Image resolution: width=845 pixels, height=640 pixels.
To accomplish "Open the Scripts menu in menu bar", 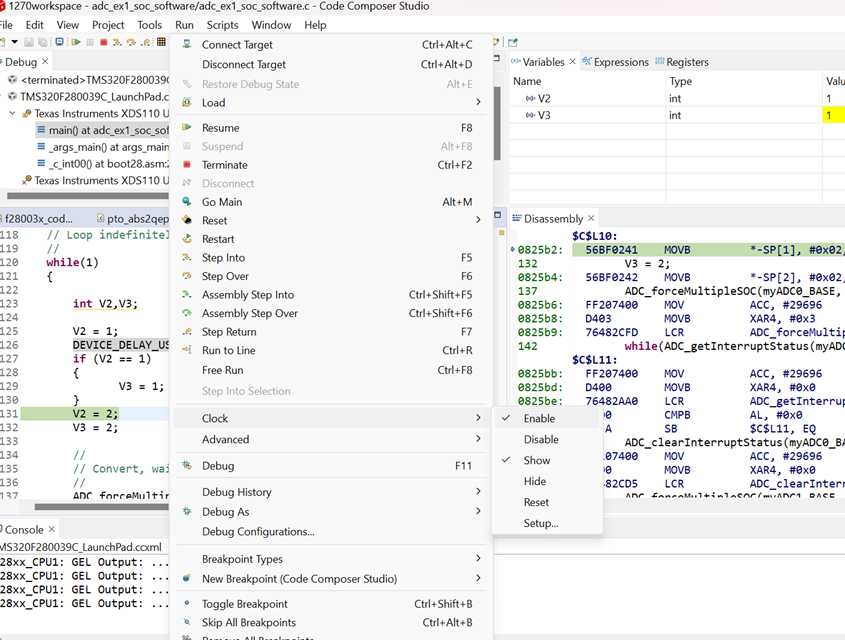I will (x=222, y=25).
